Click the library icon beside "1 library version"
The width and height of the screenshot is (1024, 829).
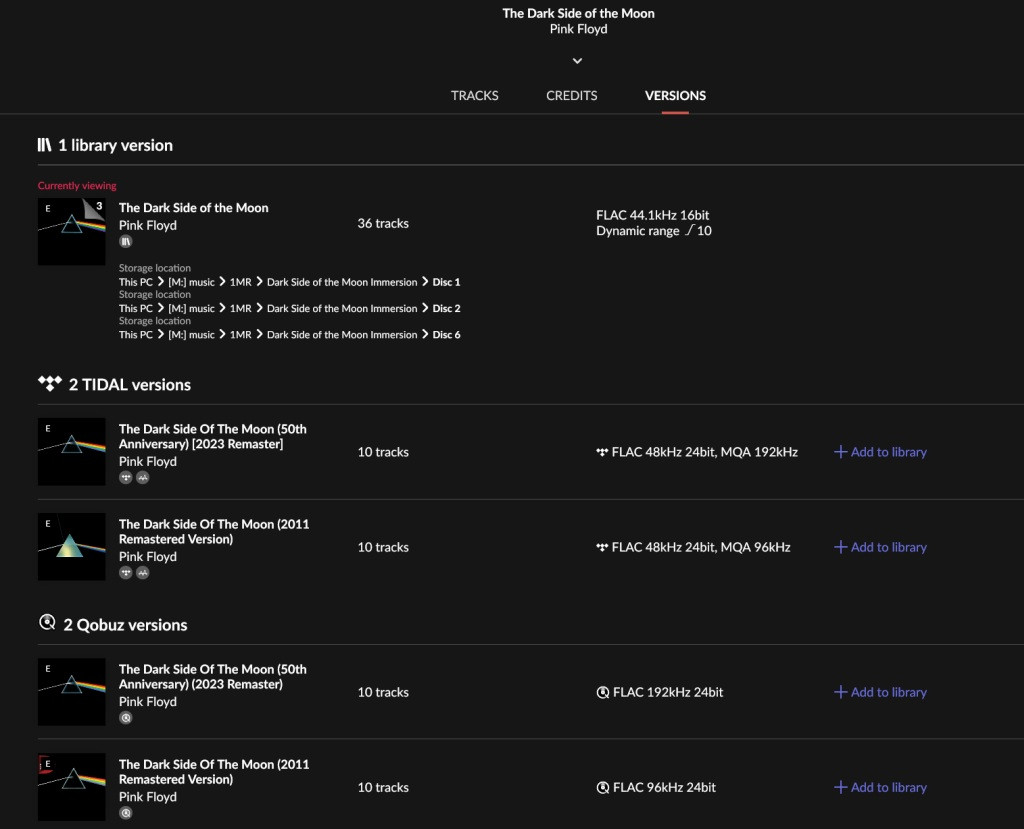44,145
